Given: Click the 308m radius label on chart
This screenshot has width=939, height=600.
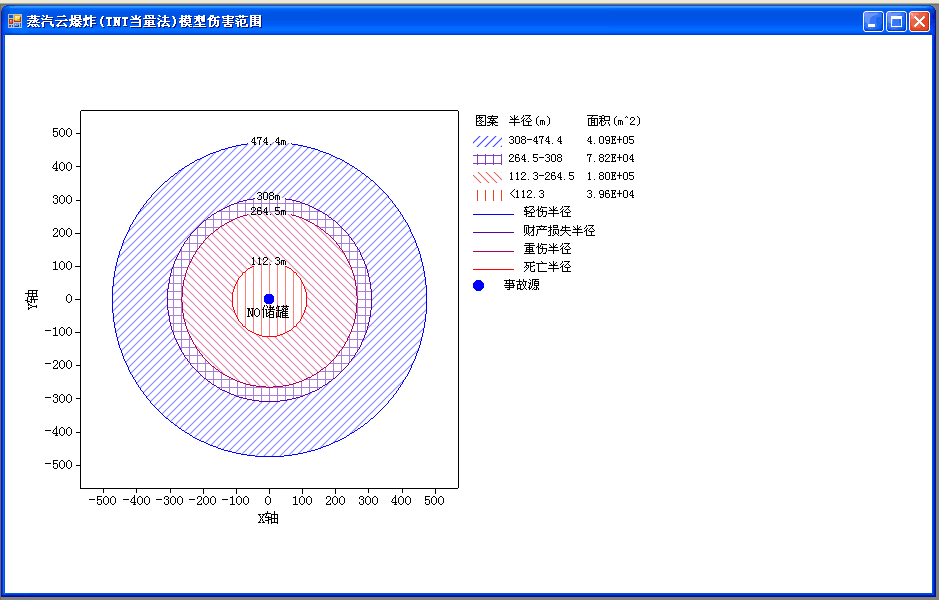Looking at the screenshot, I should click(x=268, y=196).
